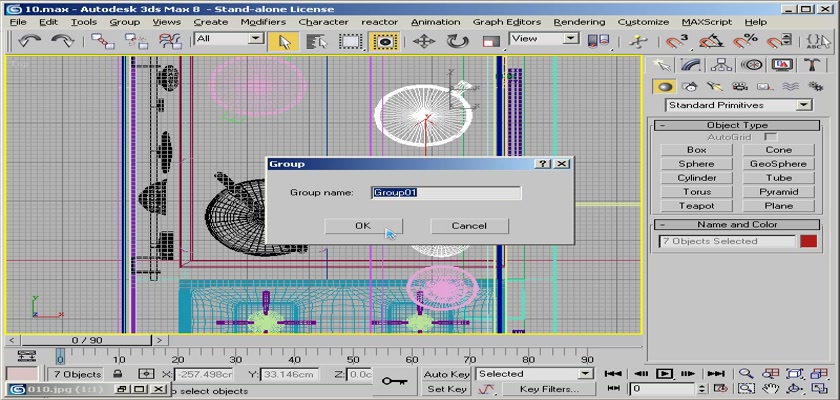Select the Select and Move tool
Image resolution: width=840 pixels, height=400 pixels.
point(423,41)
